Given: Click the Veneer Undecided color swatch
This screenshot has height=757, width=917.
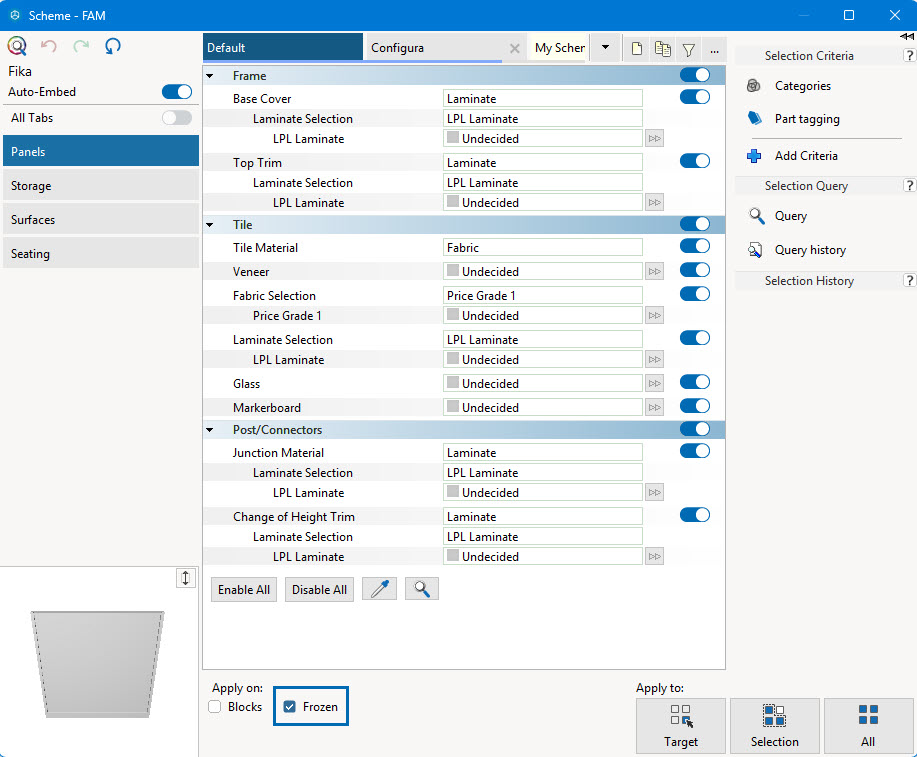Looking at the screenshot, I should (x=453, y=270).
